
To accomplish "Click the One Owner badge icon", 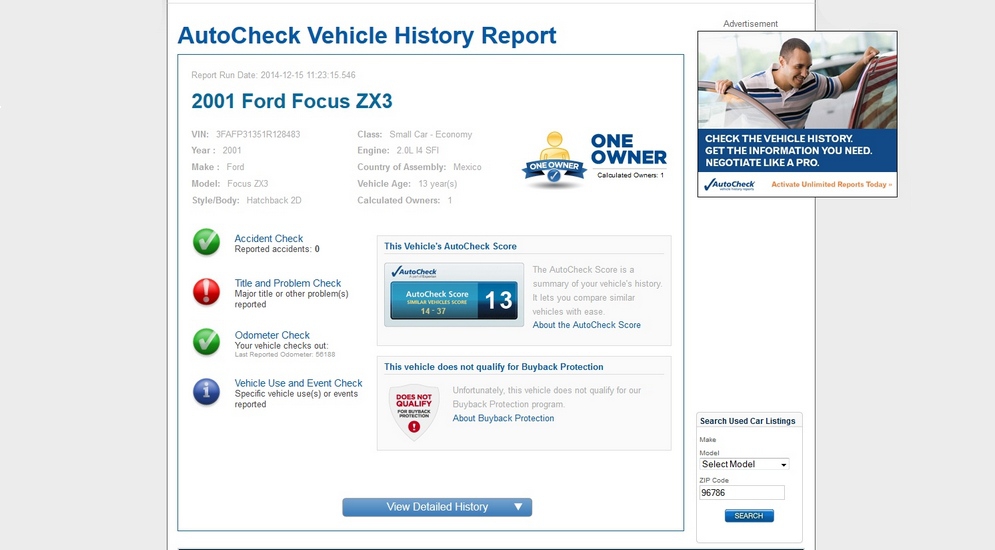I will click(x=554, y=160).
